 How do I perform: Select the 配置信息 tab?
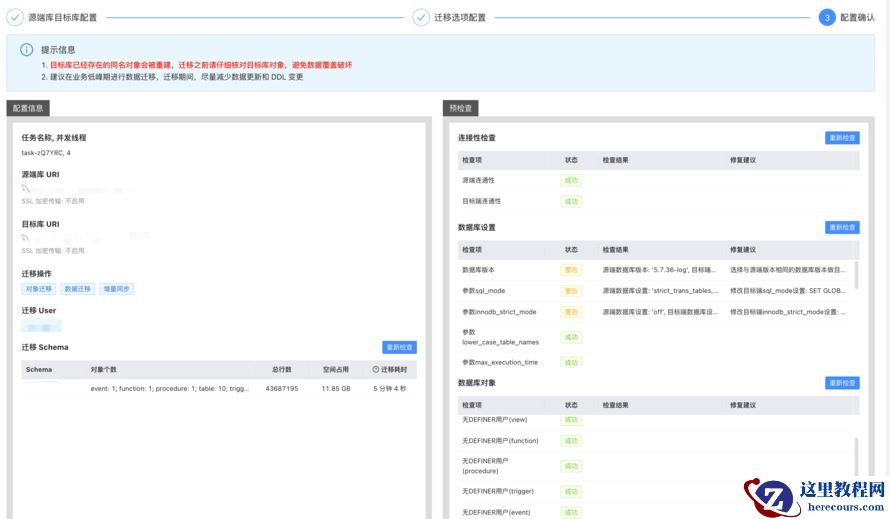(28, 108)
